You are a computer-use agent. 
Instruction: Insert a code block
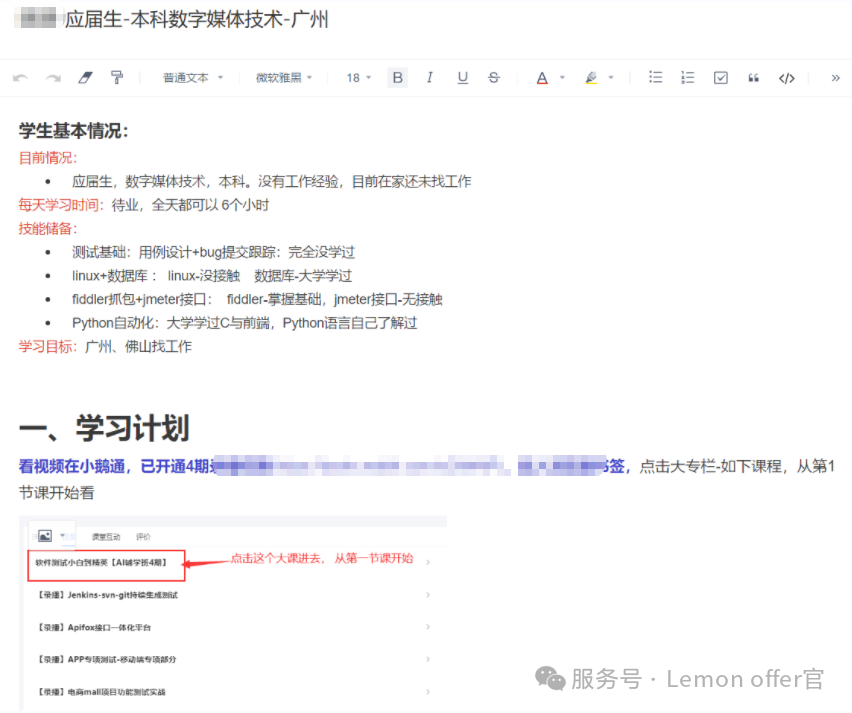[787, 78]
